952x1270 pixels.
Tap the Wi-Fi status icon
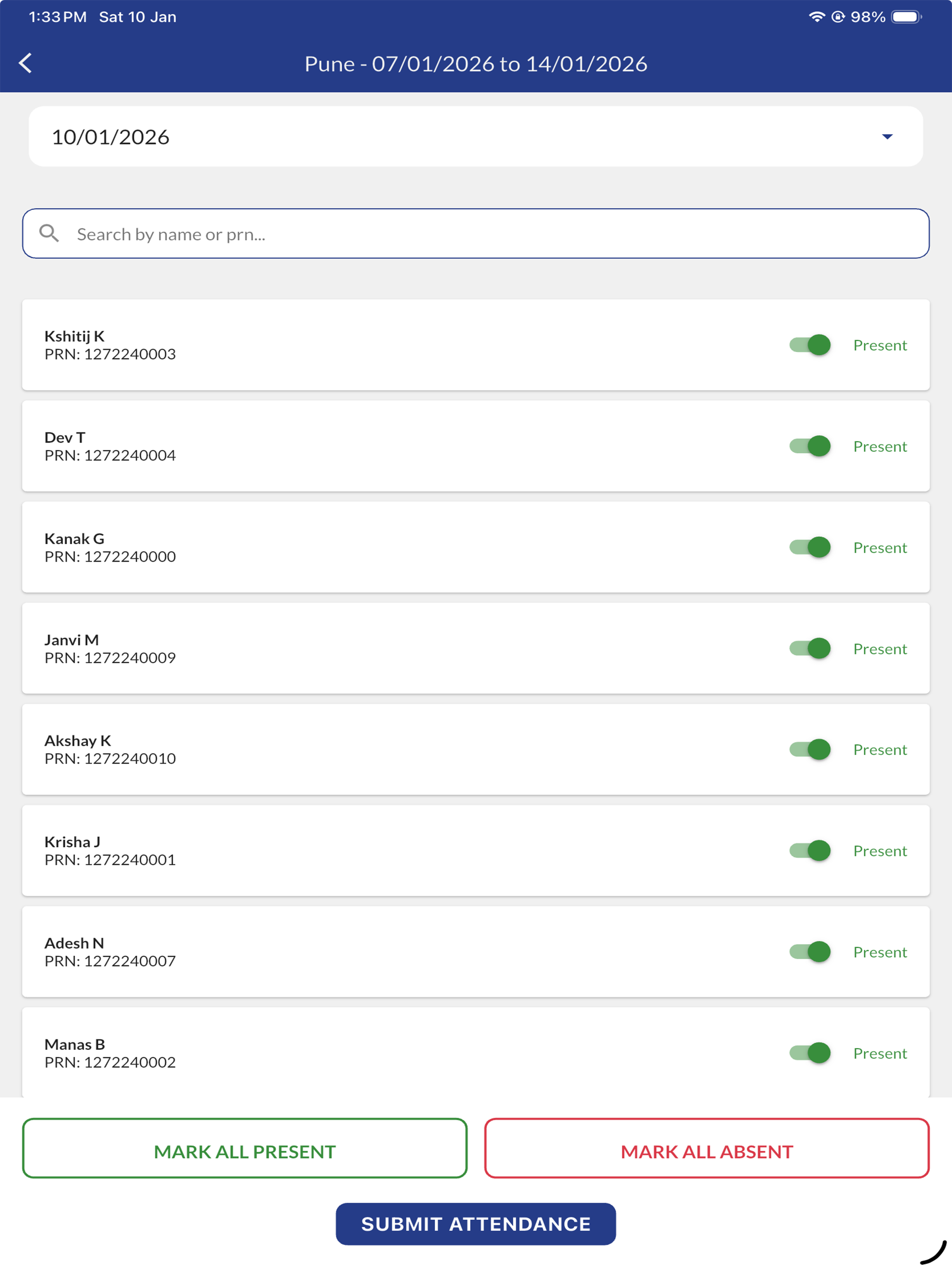click(x=816, y=17)
